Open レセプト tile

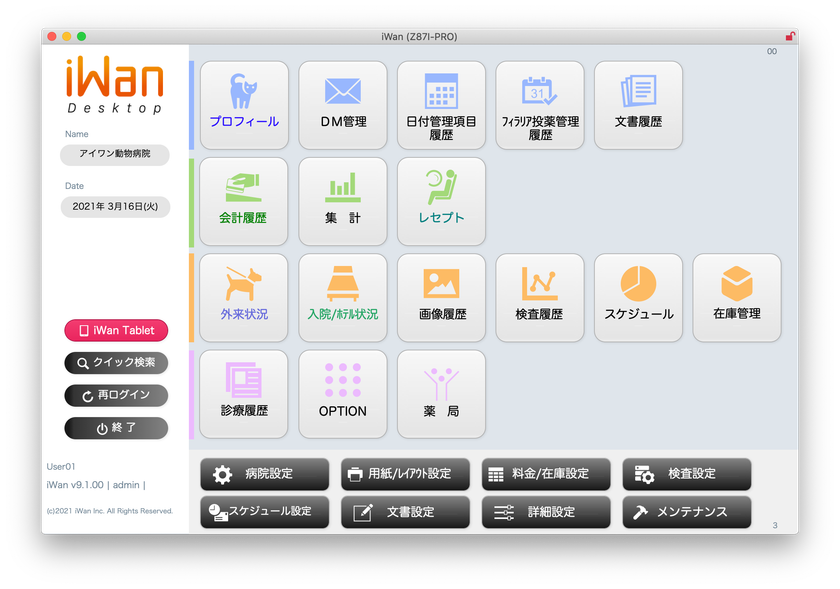[441, 202]
